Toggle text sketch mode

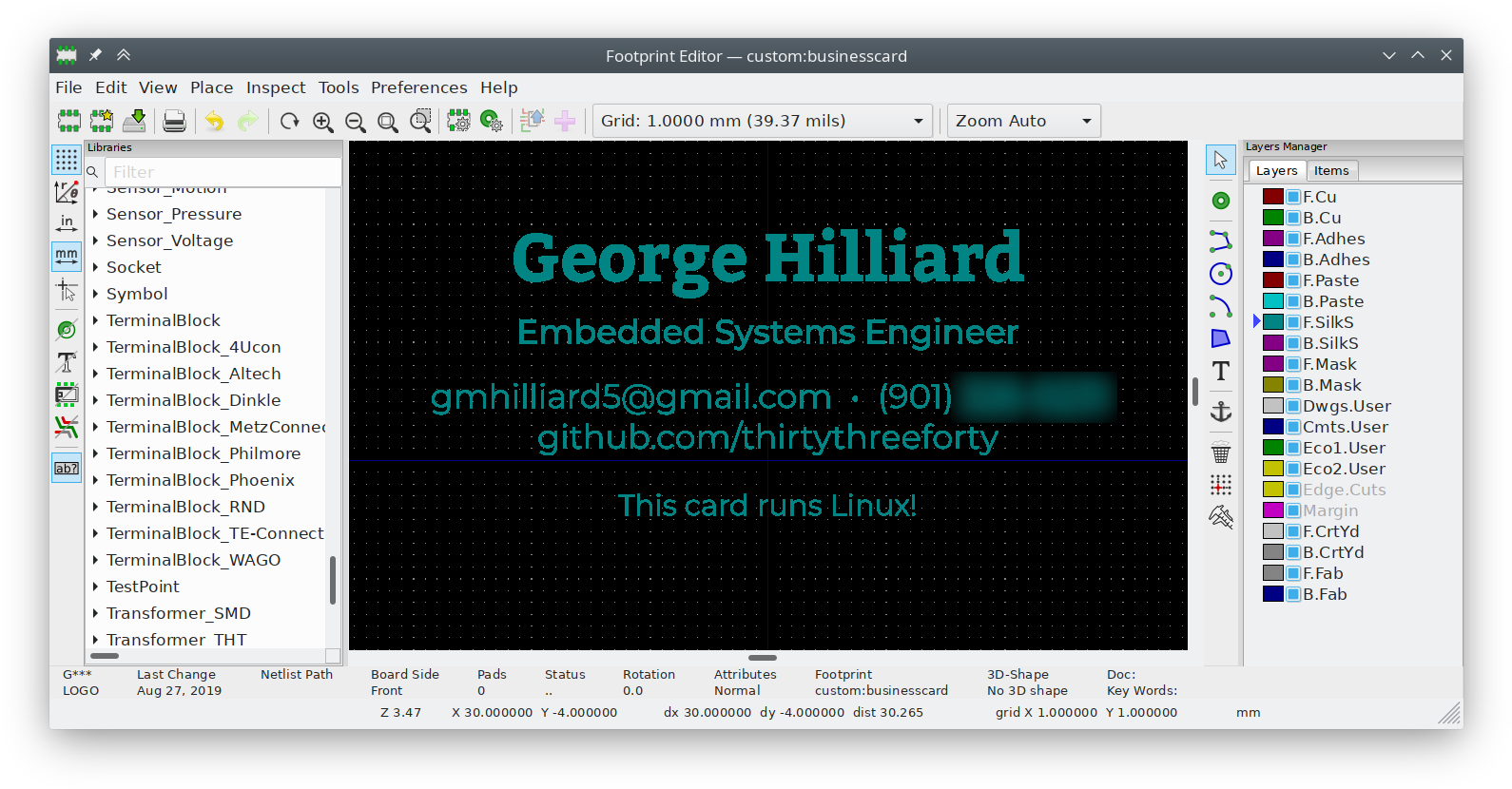[67, 362]
